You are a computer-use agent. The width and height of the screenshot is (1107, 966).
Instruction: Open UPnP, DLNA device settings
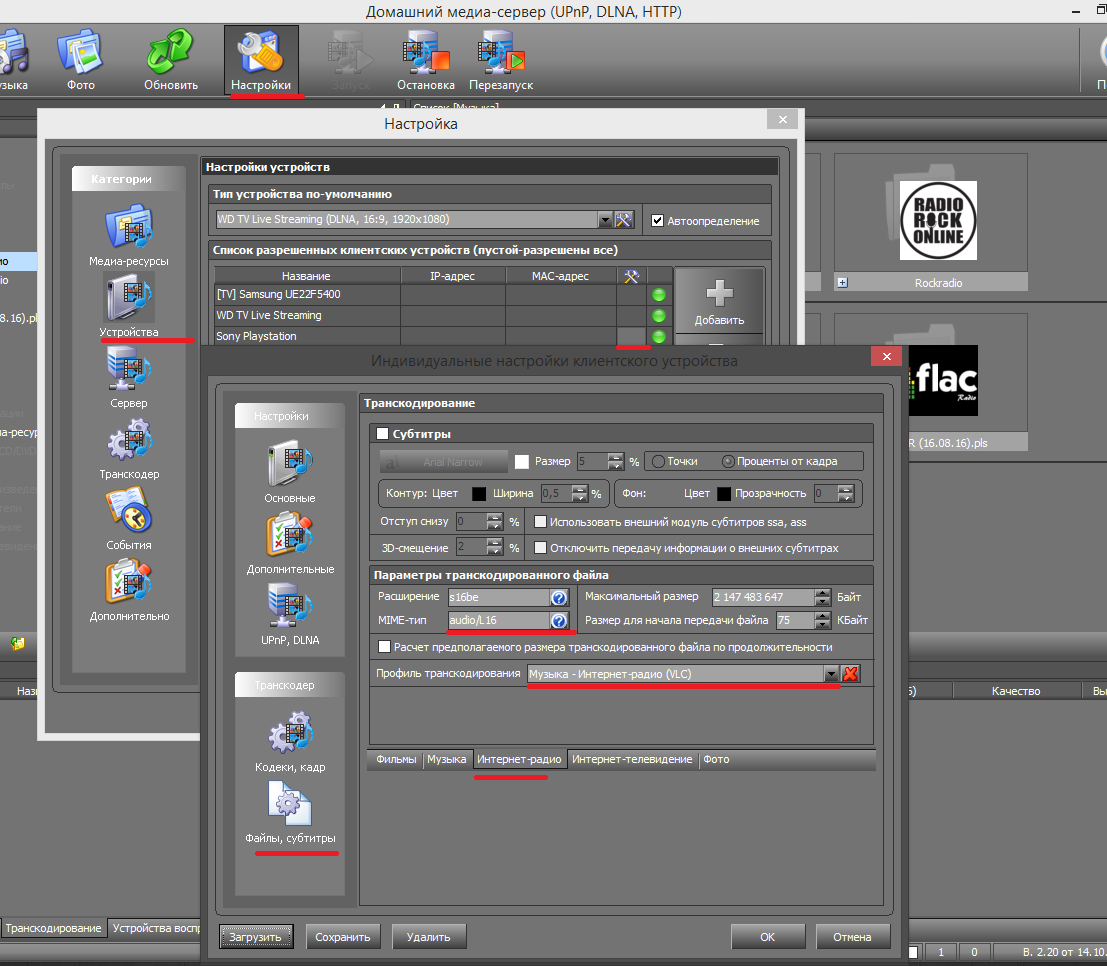click(290, 614)
